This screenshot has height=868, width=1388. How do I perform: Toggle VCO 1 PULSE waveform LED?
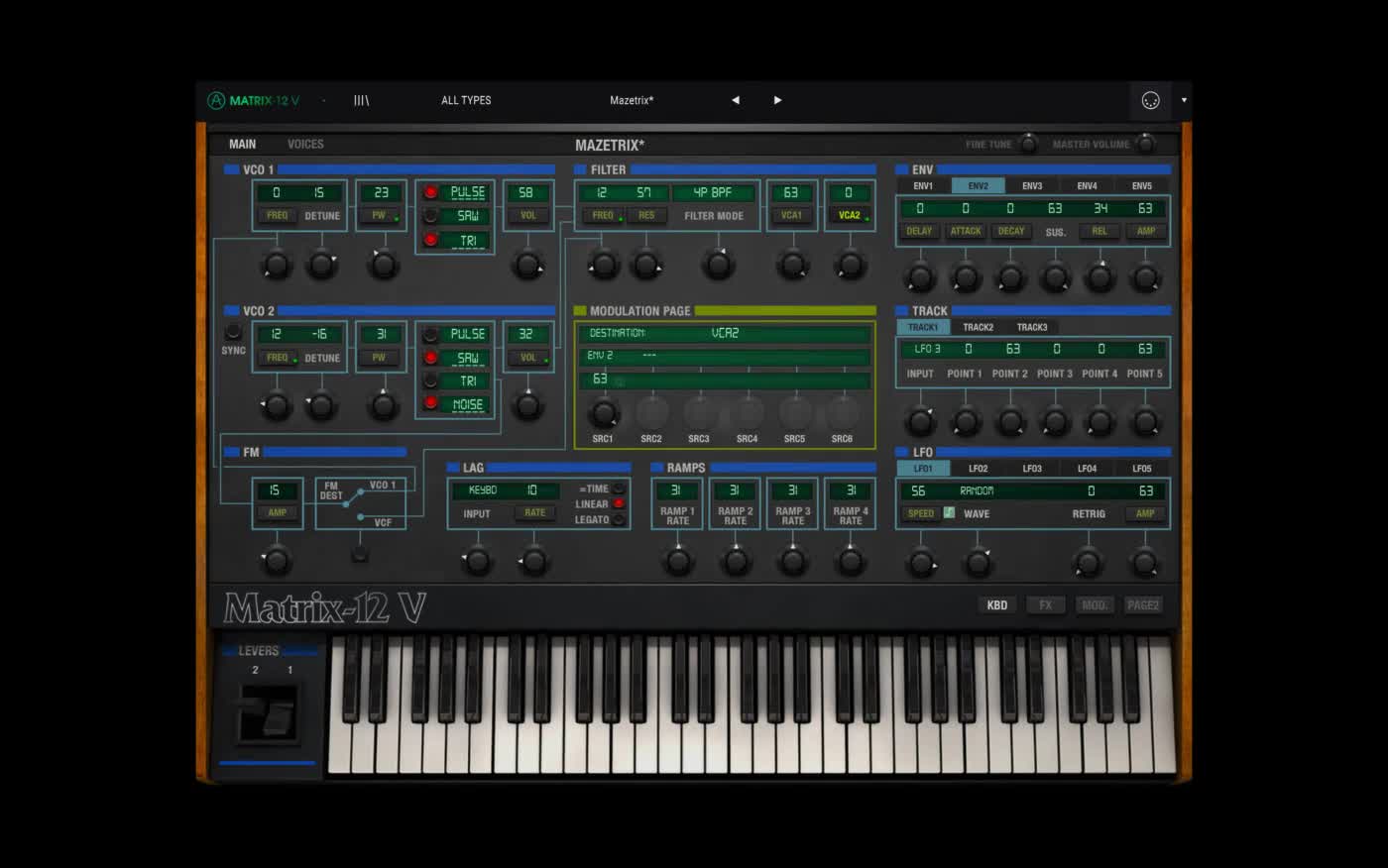pos(431,192)
